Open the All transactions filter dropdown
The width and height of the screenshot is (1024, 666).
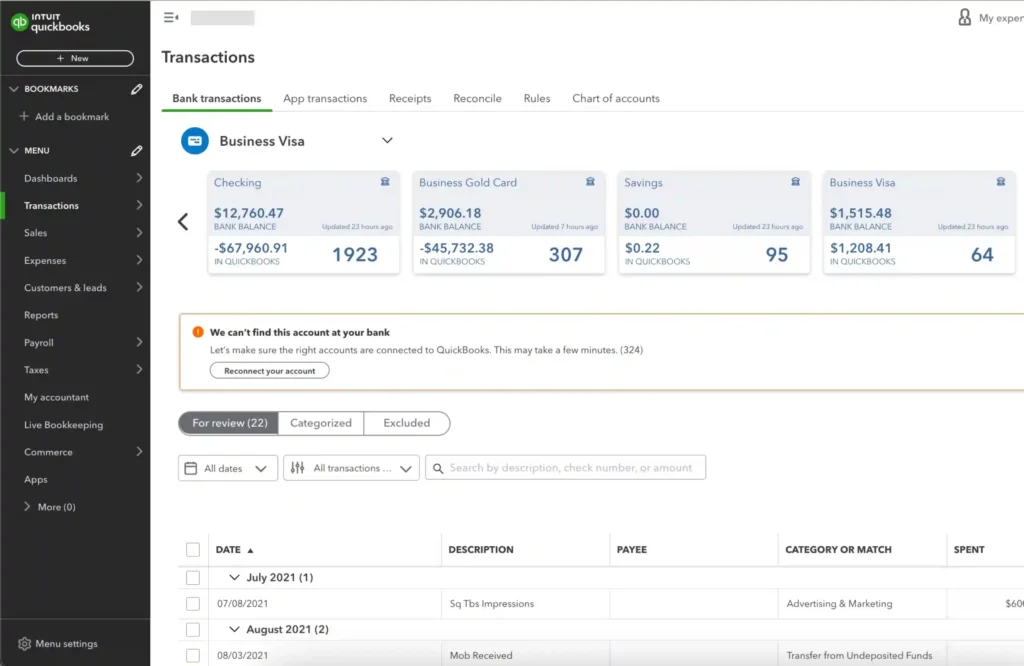[x=351, y=468]
